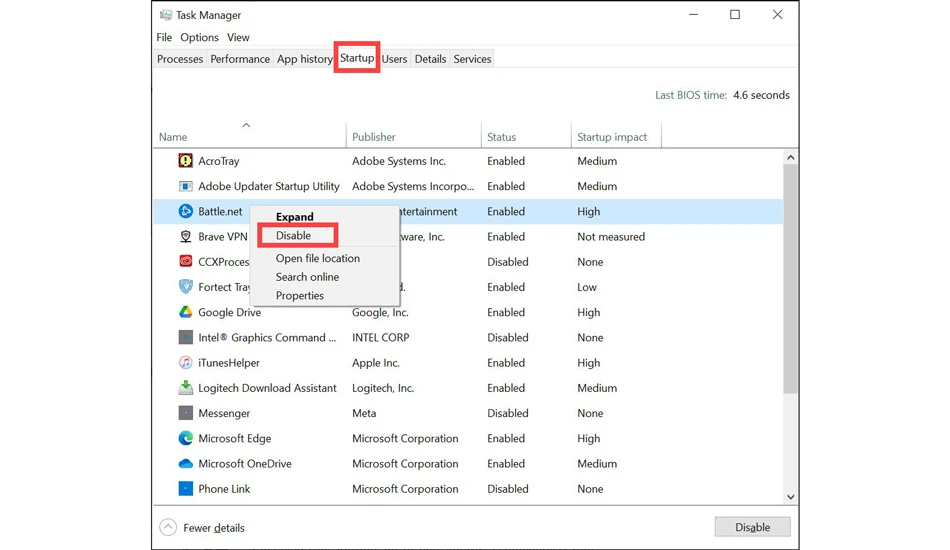950x550 pixels.
Task: Choose Properties in the context menu
Action: tap(299, 296)
